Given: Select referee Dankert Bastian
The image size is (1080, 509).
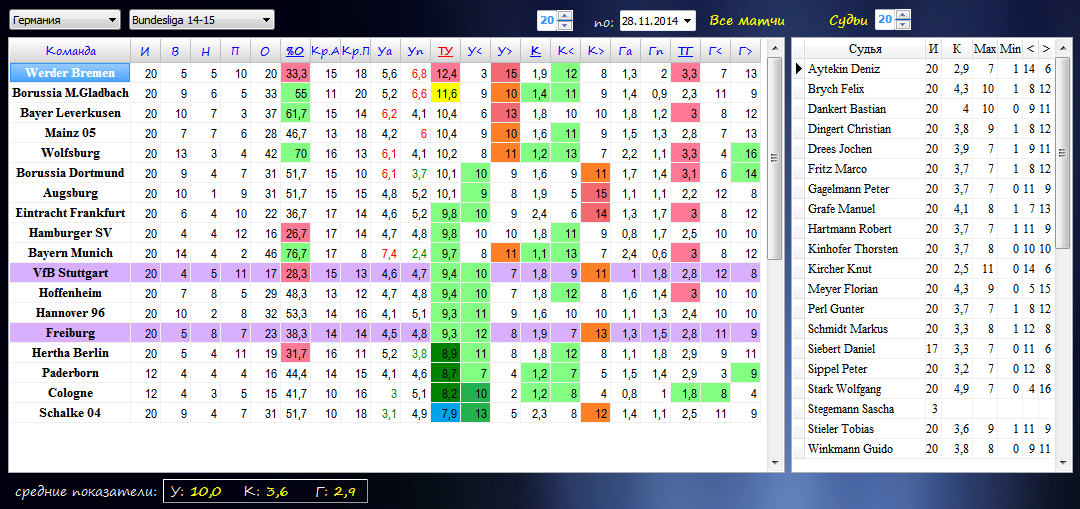Looking at the screenshot, I should [865, 109].
